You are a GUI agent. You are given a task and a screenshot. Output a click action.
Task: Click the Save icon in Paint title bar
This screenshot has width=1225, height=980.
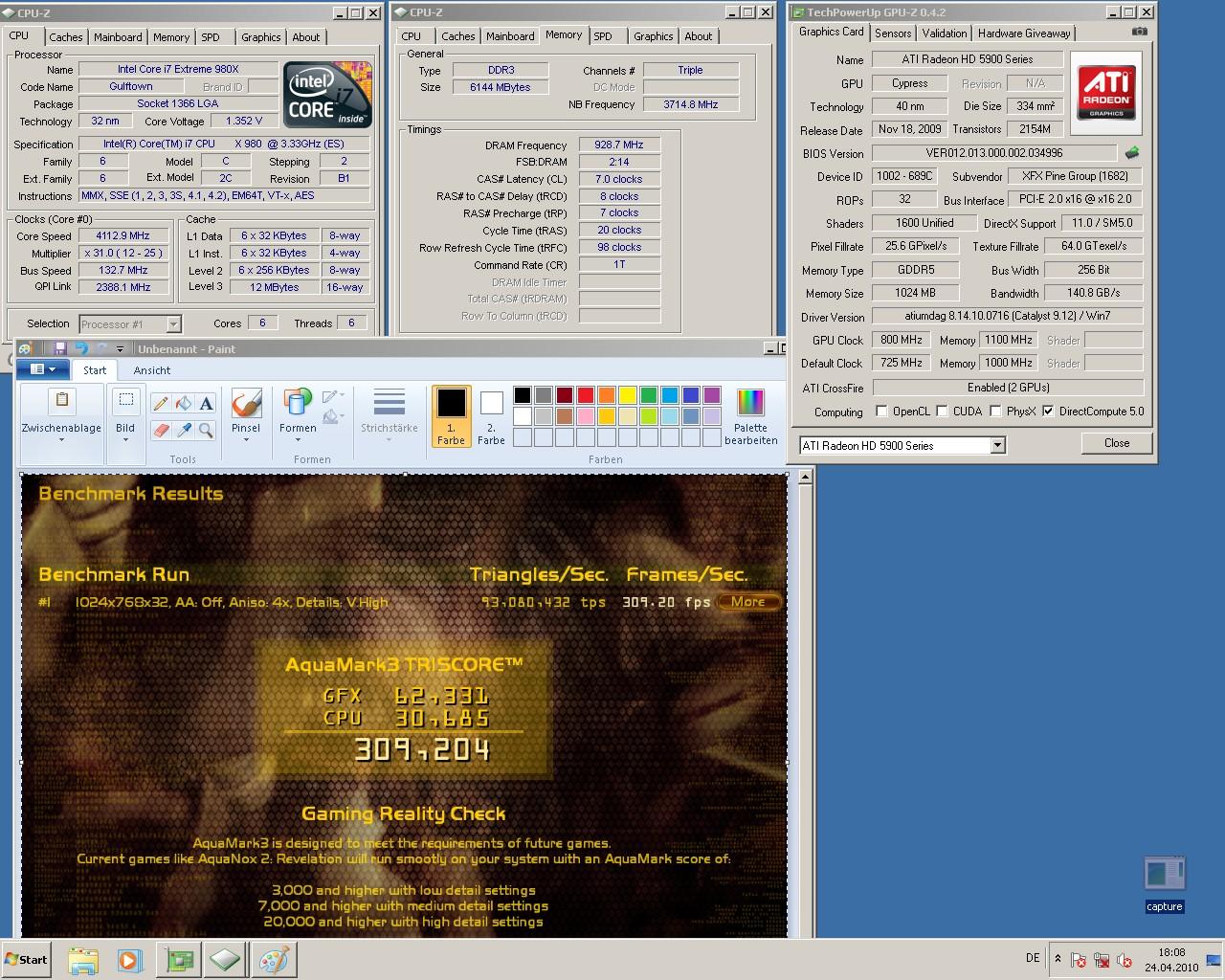coord(60,348)
